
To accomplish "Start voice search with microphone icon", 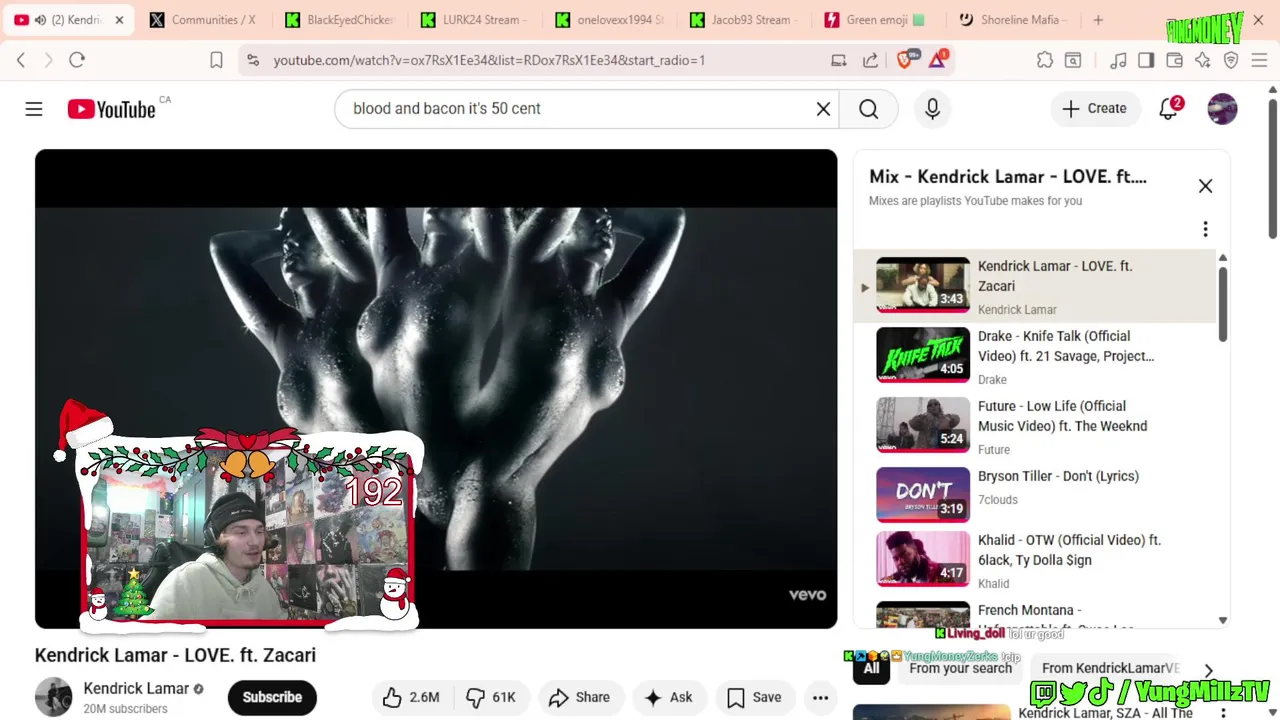I will pyautogui.click(x=932, y=109).
